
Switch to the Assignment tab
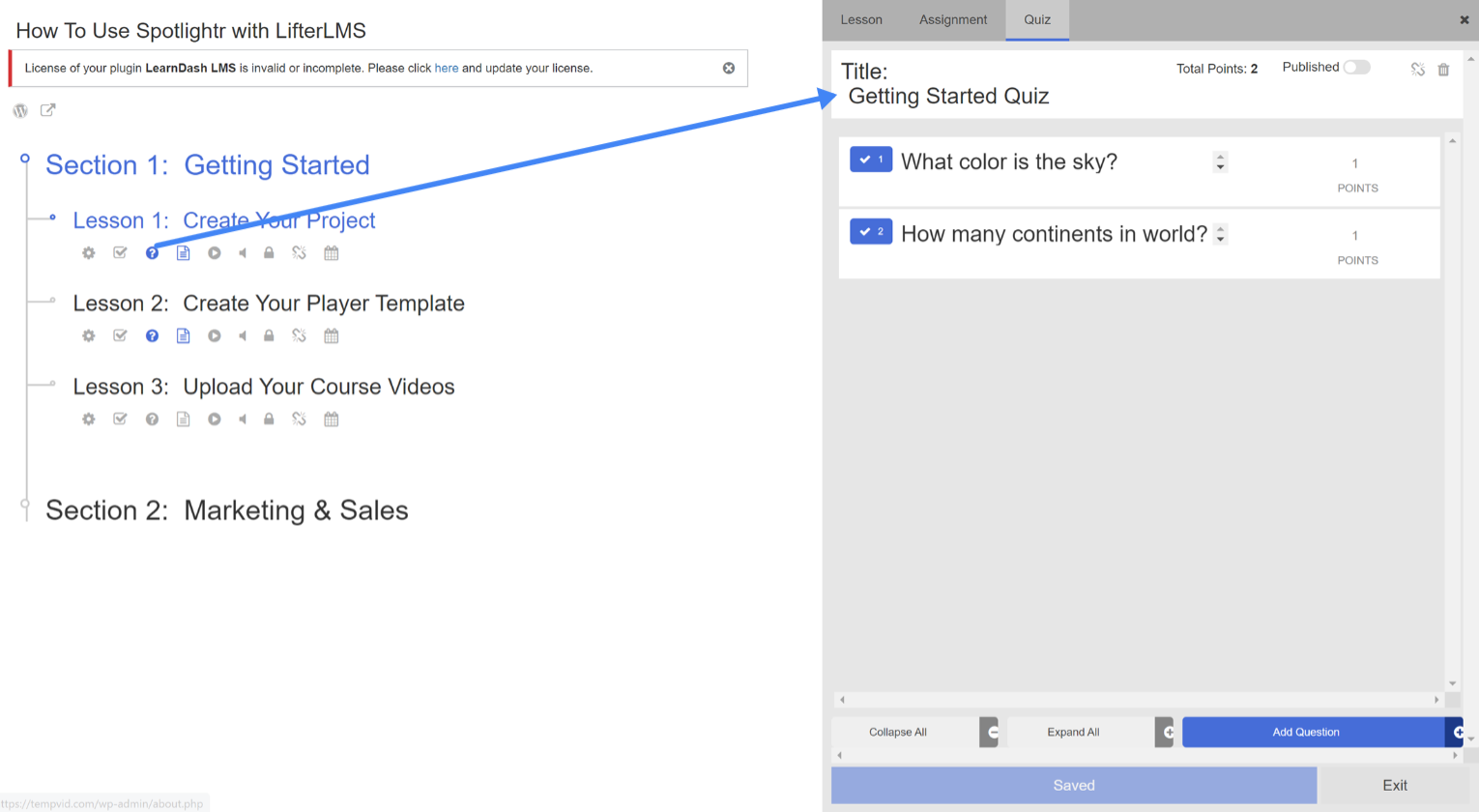click(953, 19)
